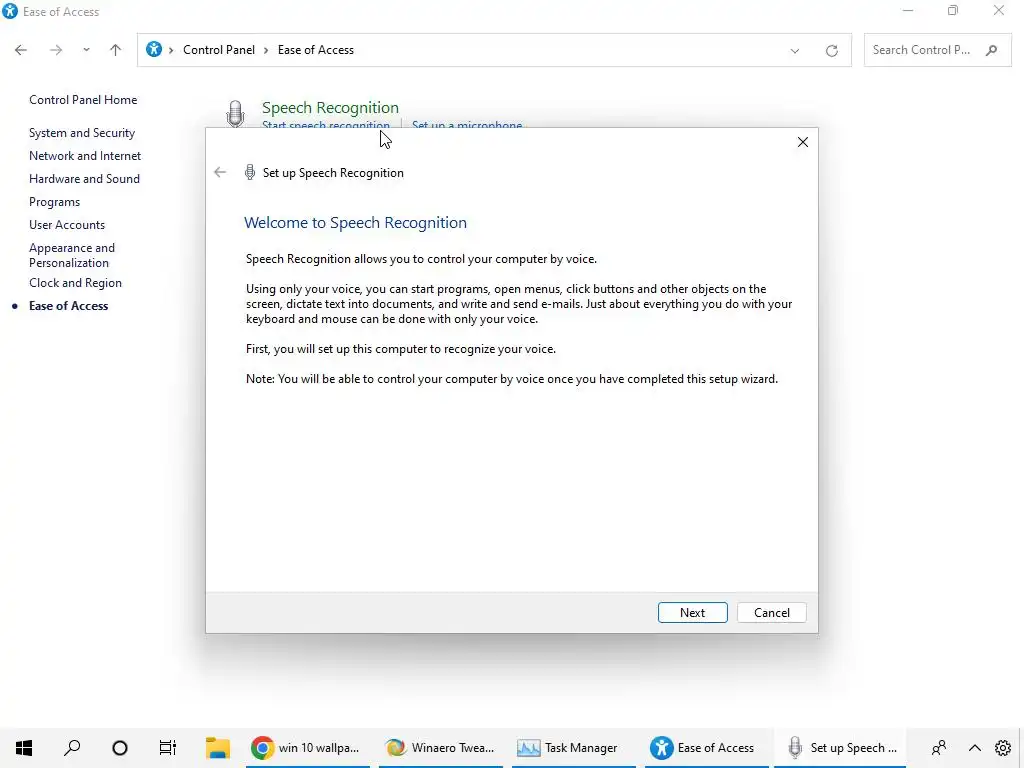Select Ease of Access in the breadcrumb

pos(315,50)
